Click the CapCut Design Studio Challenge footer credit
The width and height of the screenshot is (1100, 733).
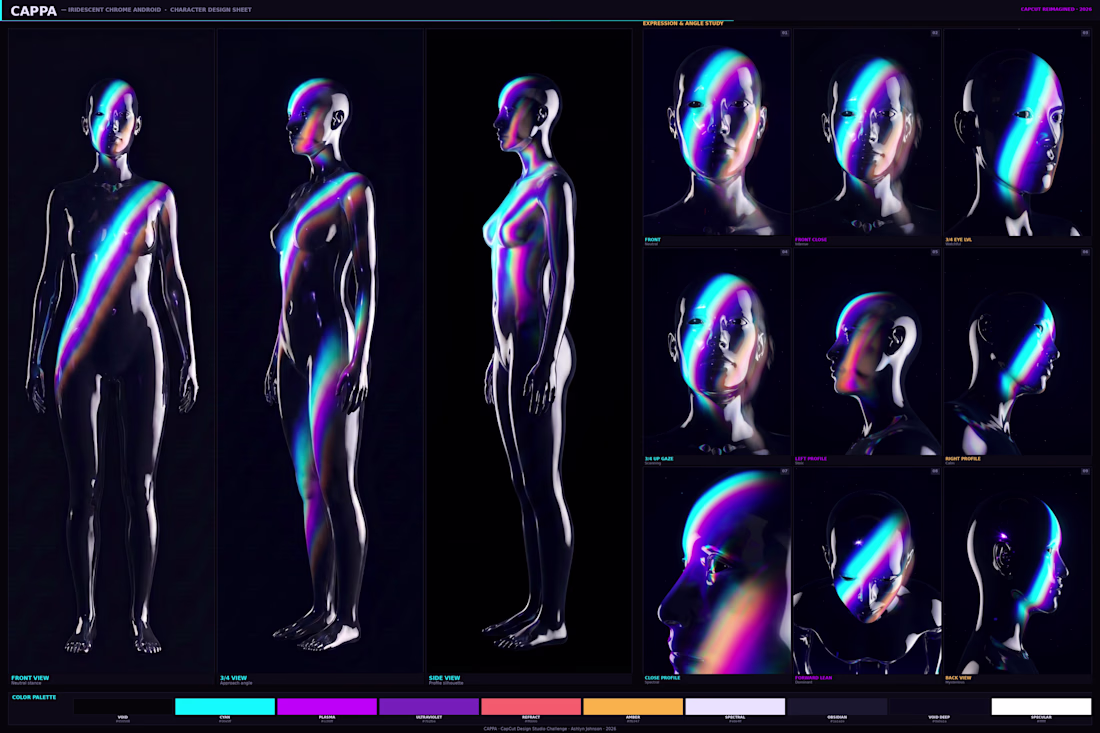(549, 728)
